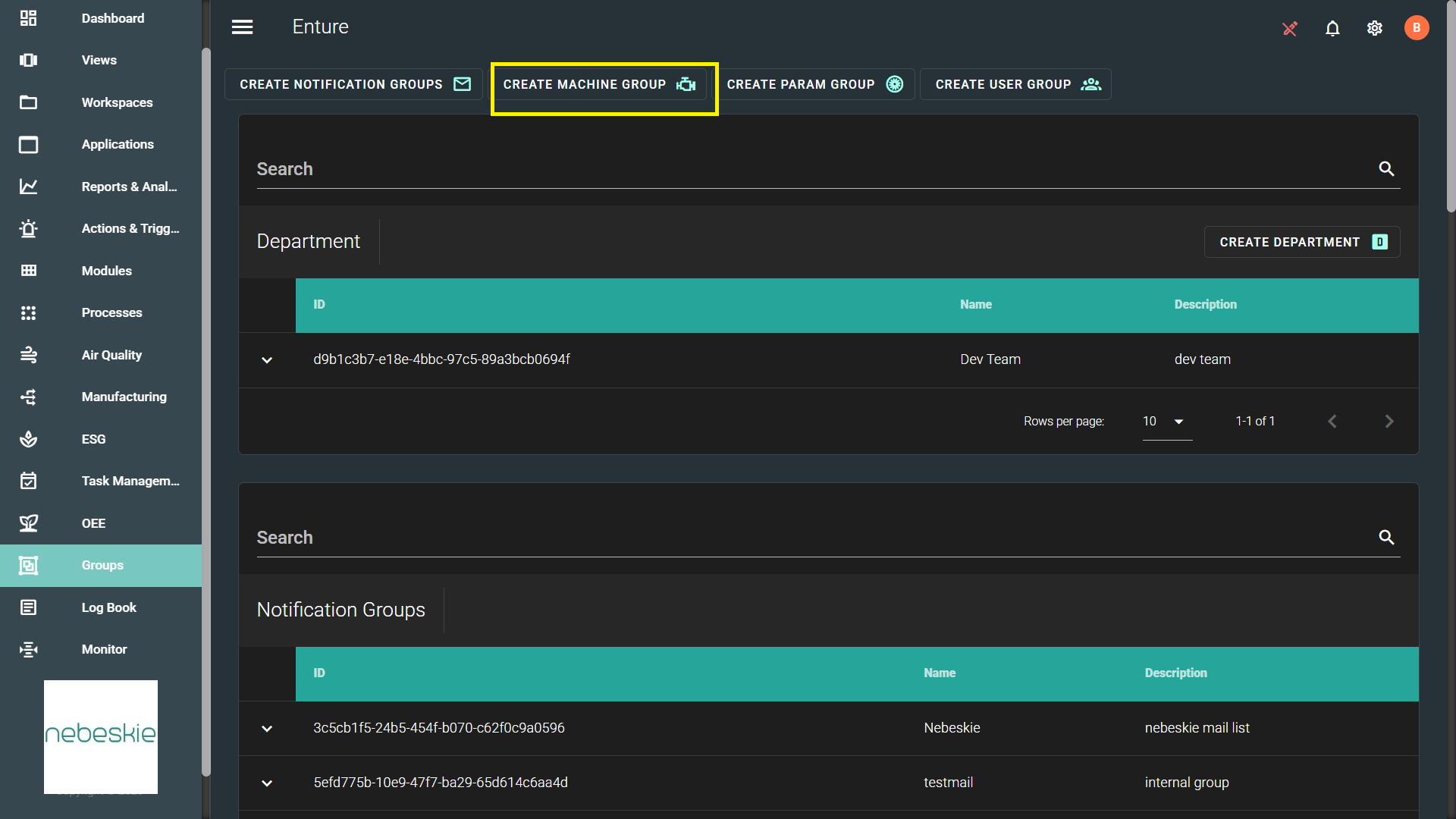Click Create Param Group button

point(814,84)
